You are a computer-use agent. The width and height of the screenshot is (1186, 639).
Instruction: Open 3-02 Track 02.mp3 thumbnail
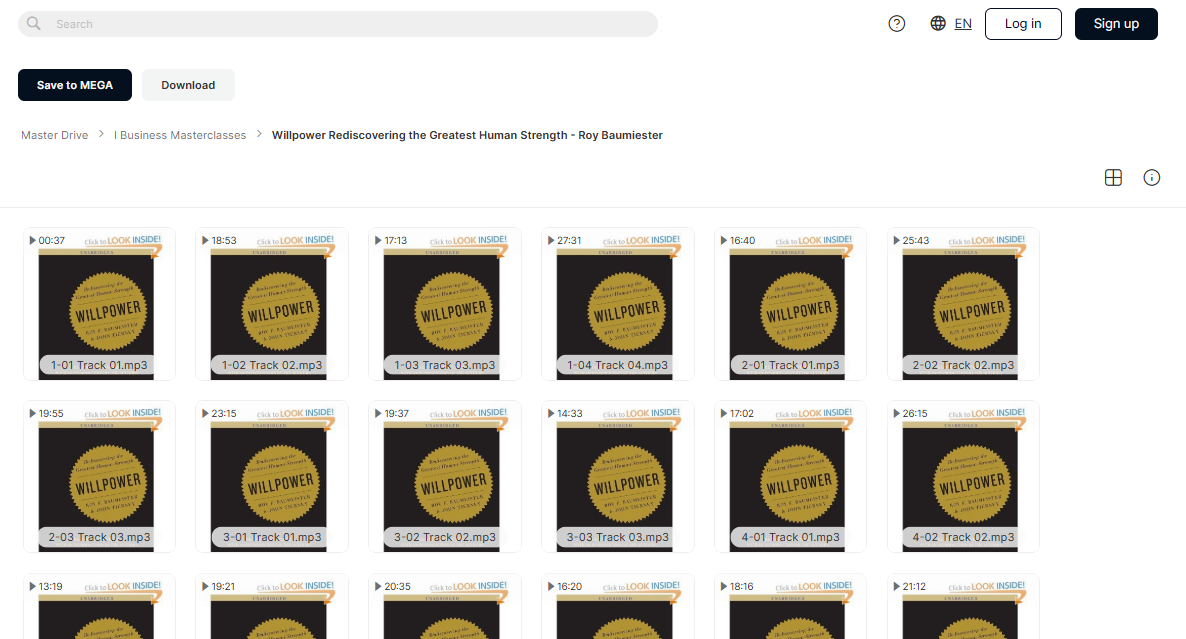tap(445, 476)
